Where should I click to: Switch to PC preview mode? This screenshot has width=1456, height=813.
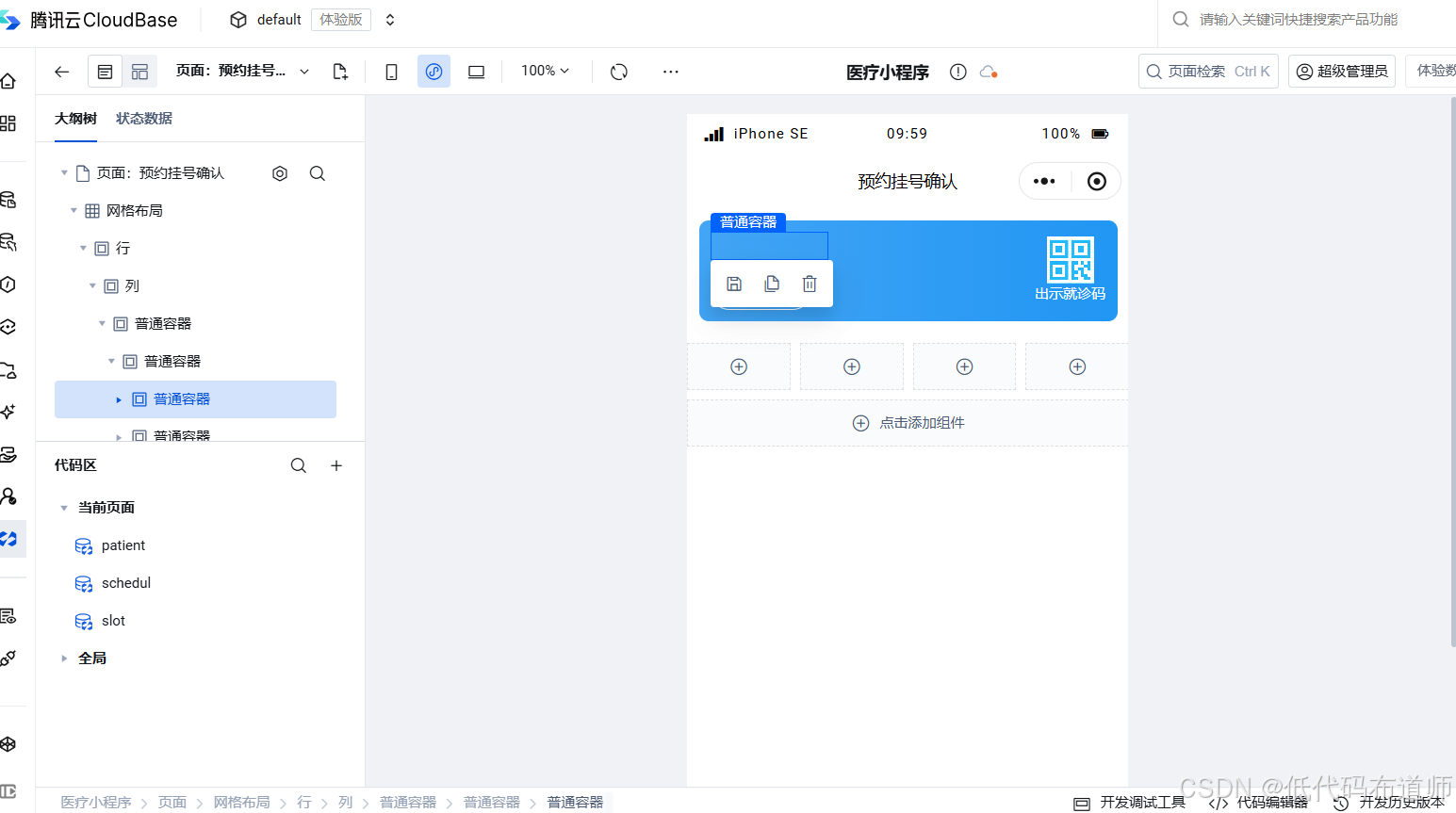click(x=476, y=71)
